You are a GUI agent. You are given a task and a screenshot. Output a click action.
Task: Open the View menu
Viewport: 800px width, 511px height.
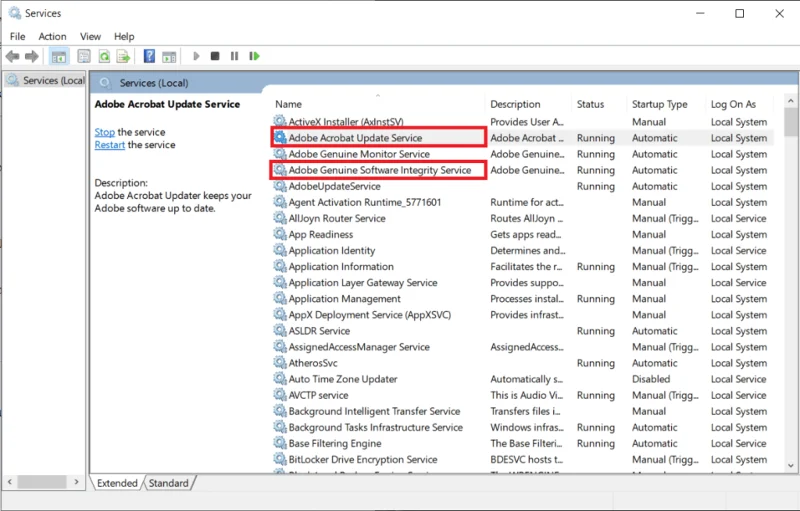click(x=90, y=37)
